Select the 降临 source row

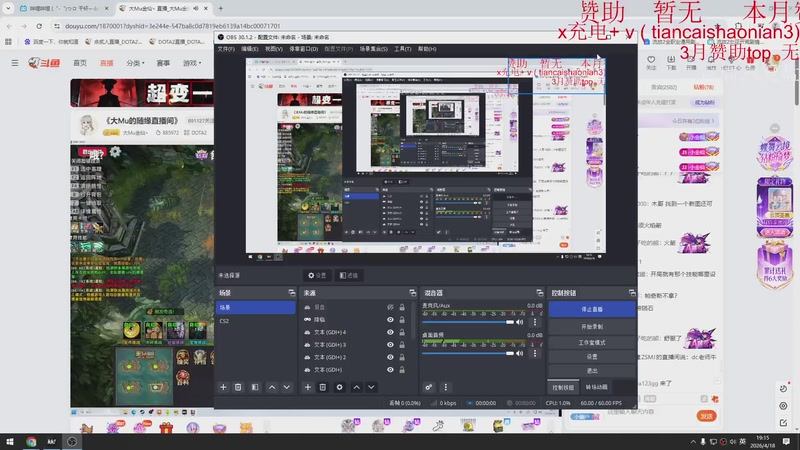point(356,320)
